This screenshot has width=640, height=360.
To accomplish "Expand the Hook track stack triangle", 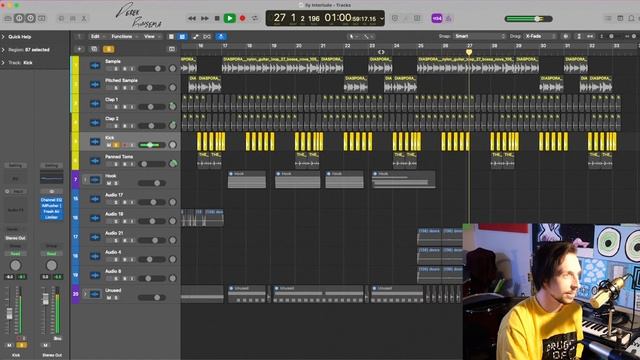I will tap(85, 180).
